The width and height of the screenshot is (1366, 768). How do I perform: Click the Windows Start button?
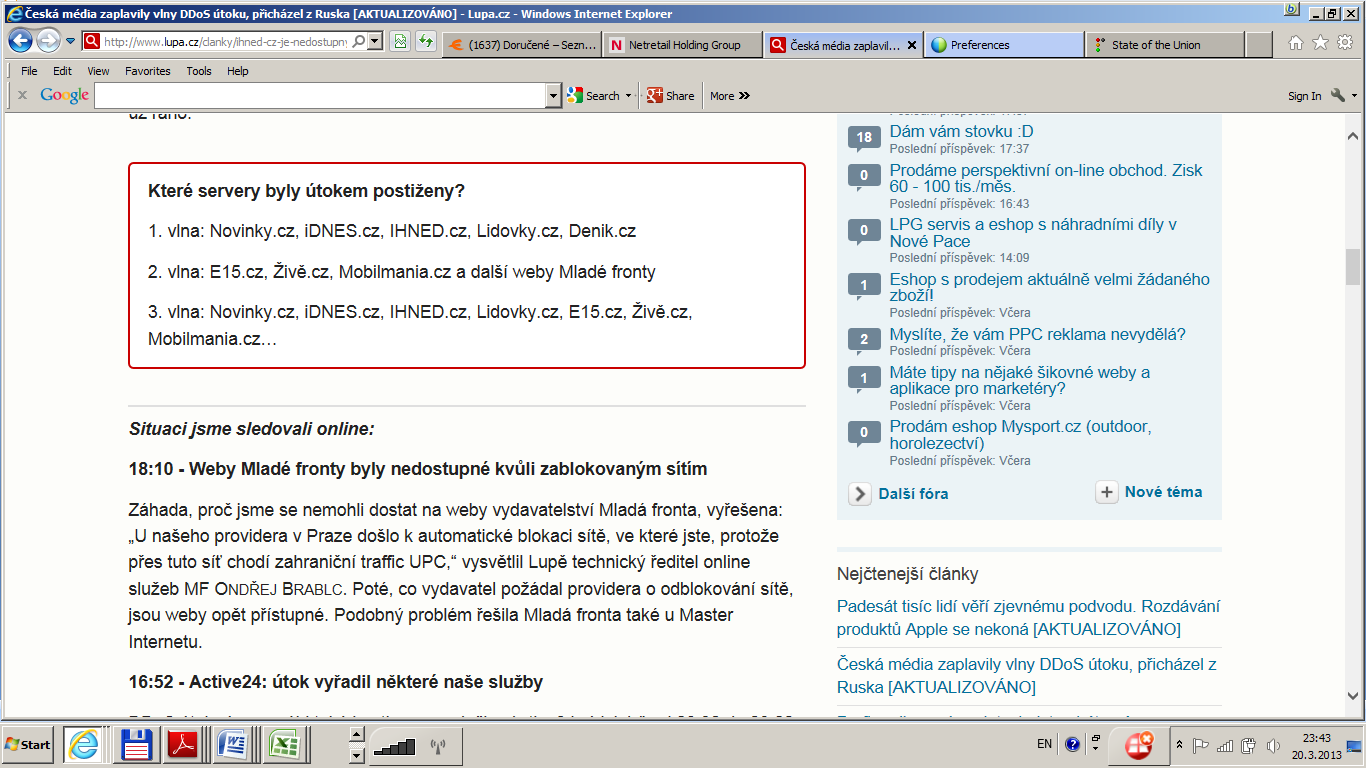click(x=27, y=745)
